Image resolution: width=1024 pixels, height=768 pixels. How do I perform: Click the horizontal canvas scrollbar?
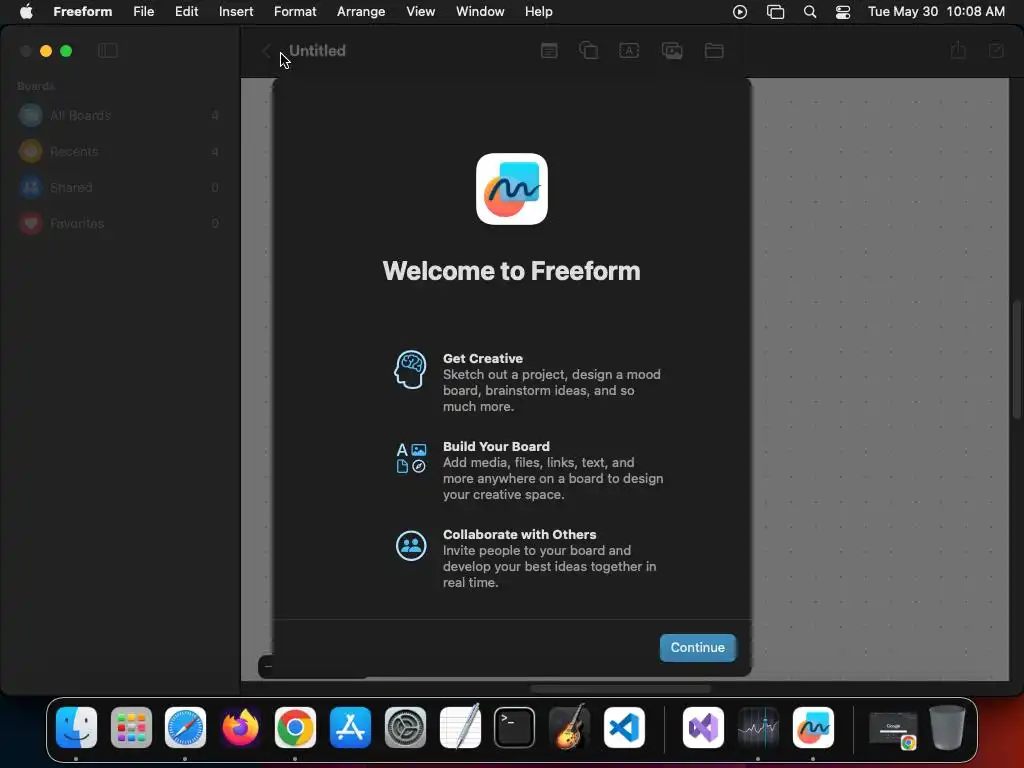(x=620, y=688)
